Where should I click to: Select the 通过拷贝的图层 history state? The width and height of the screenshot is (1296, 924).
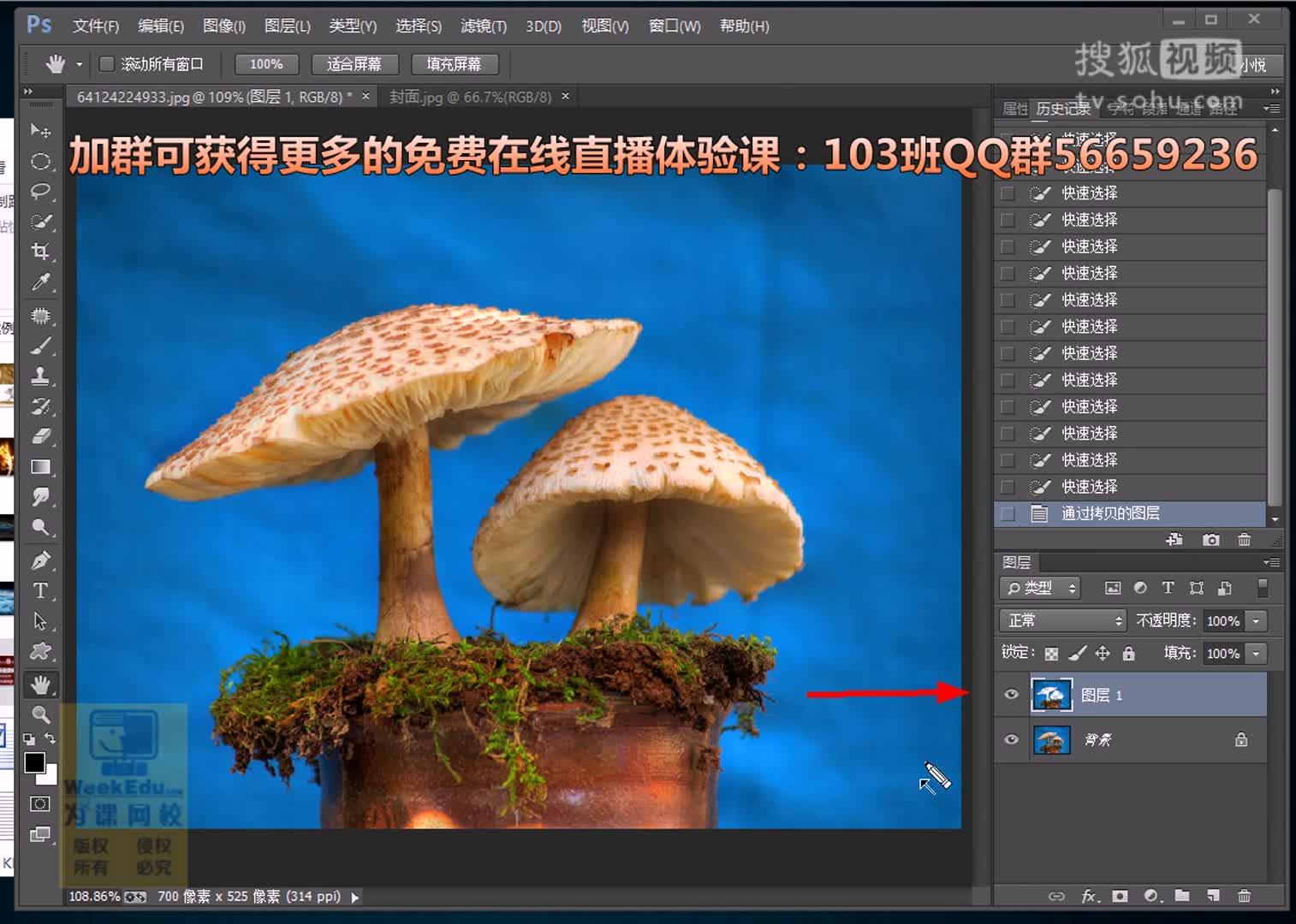click(x=1113, y=513)
